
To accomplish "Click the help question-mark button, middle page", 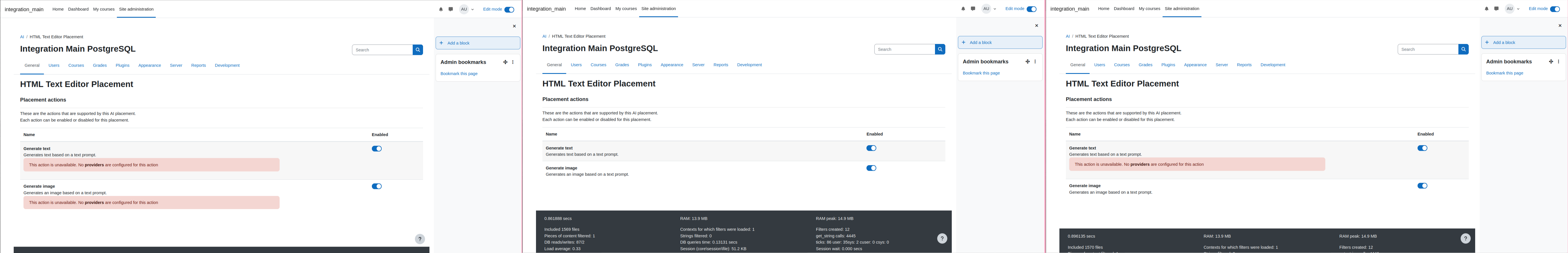I will 942,238.
